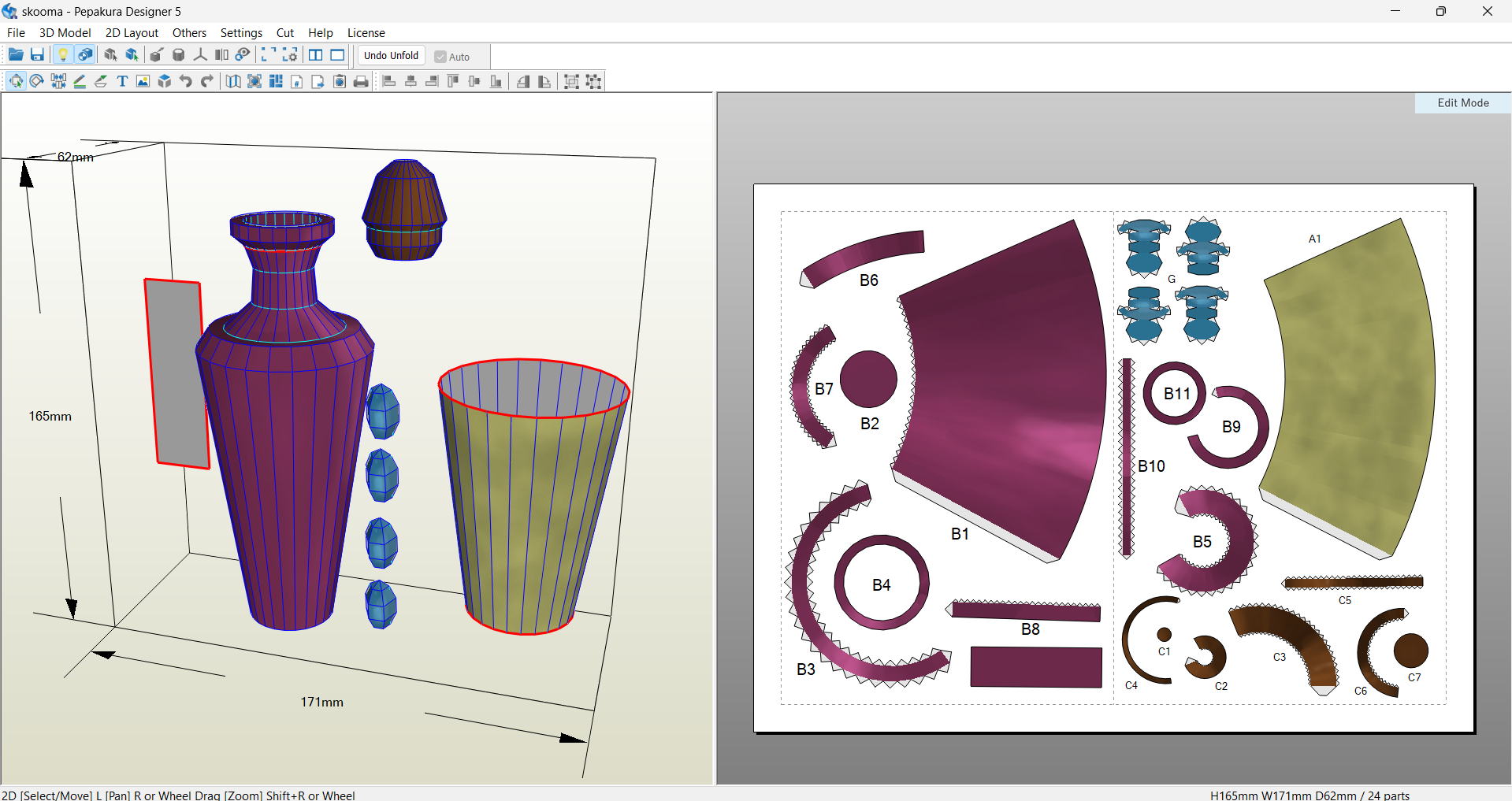Switch to single-pane window layout
1512x801 pixels.
pos(337,55)
